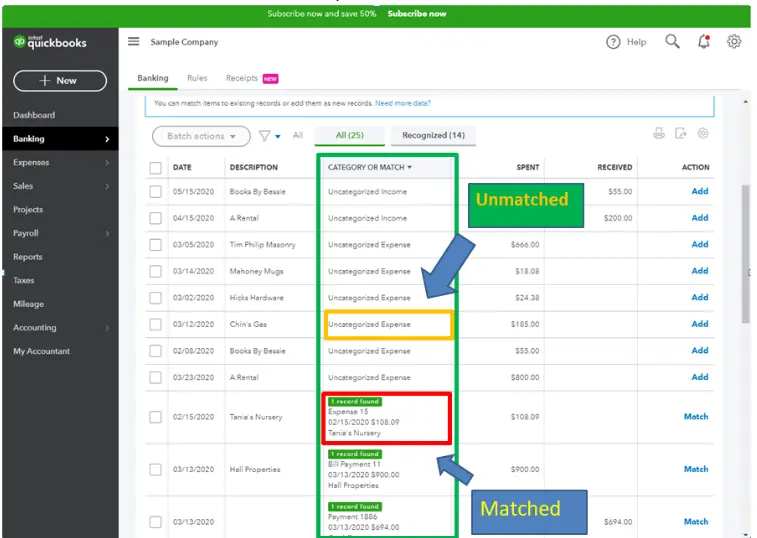This screenshot has height=538, width=757.
Task: Open the Help question mark icon
Action: click(x=613, y=42)
